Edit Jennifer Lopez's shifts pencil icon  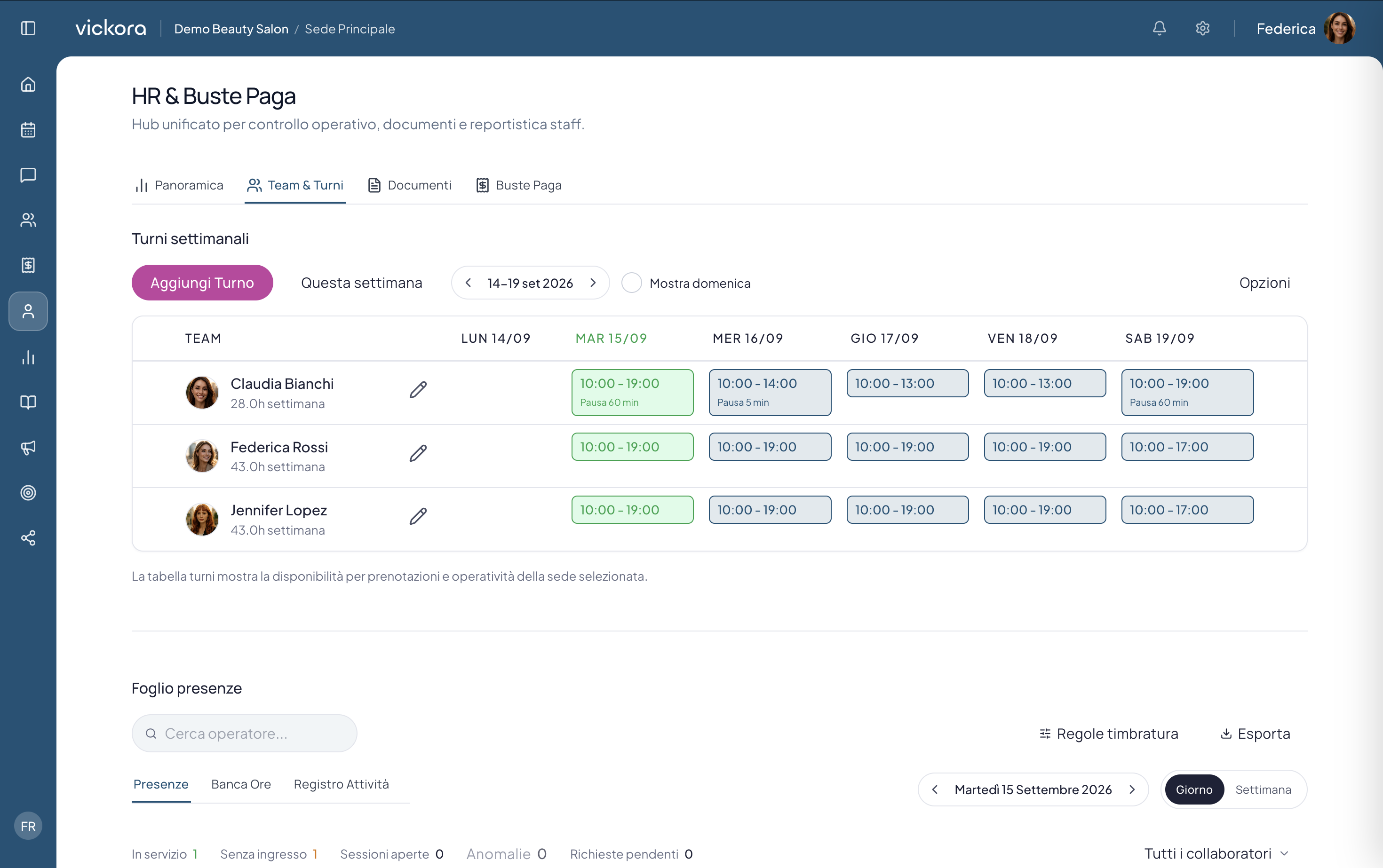pos(418,516)
